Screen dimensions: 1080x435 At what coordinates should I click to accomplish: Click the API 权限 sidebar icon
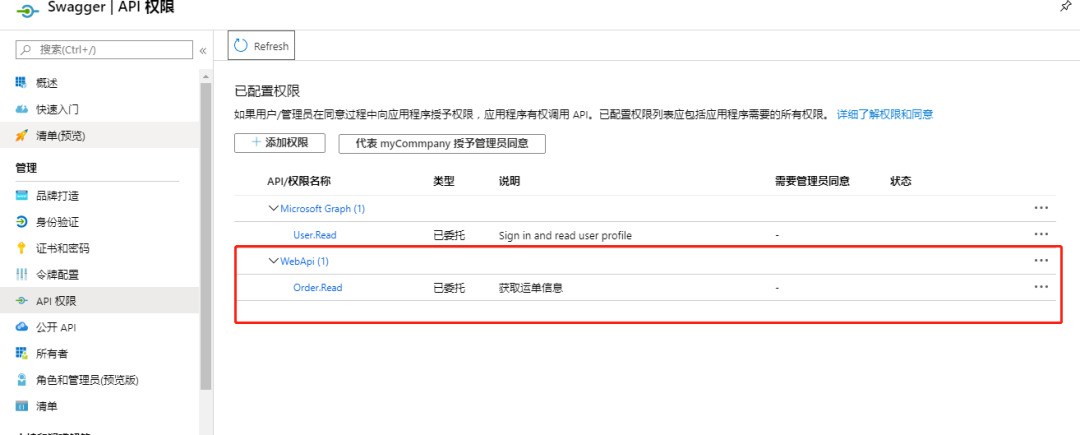(21, 301)
